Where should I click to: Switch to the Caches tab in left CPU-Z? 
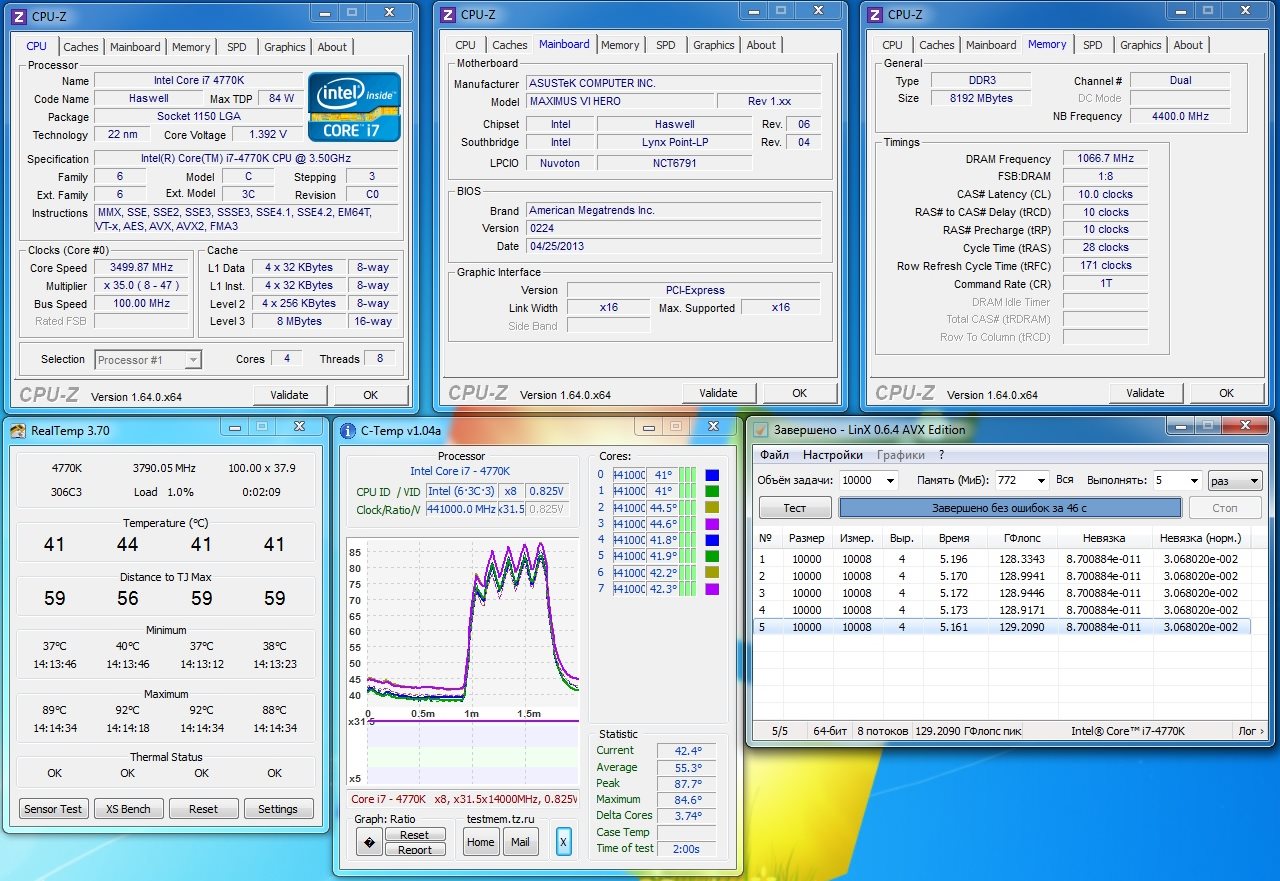coord(81,47)
